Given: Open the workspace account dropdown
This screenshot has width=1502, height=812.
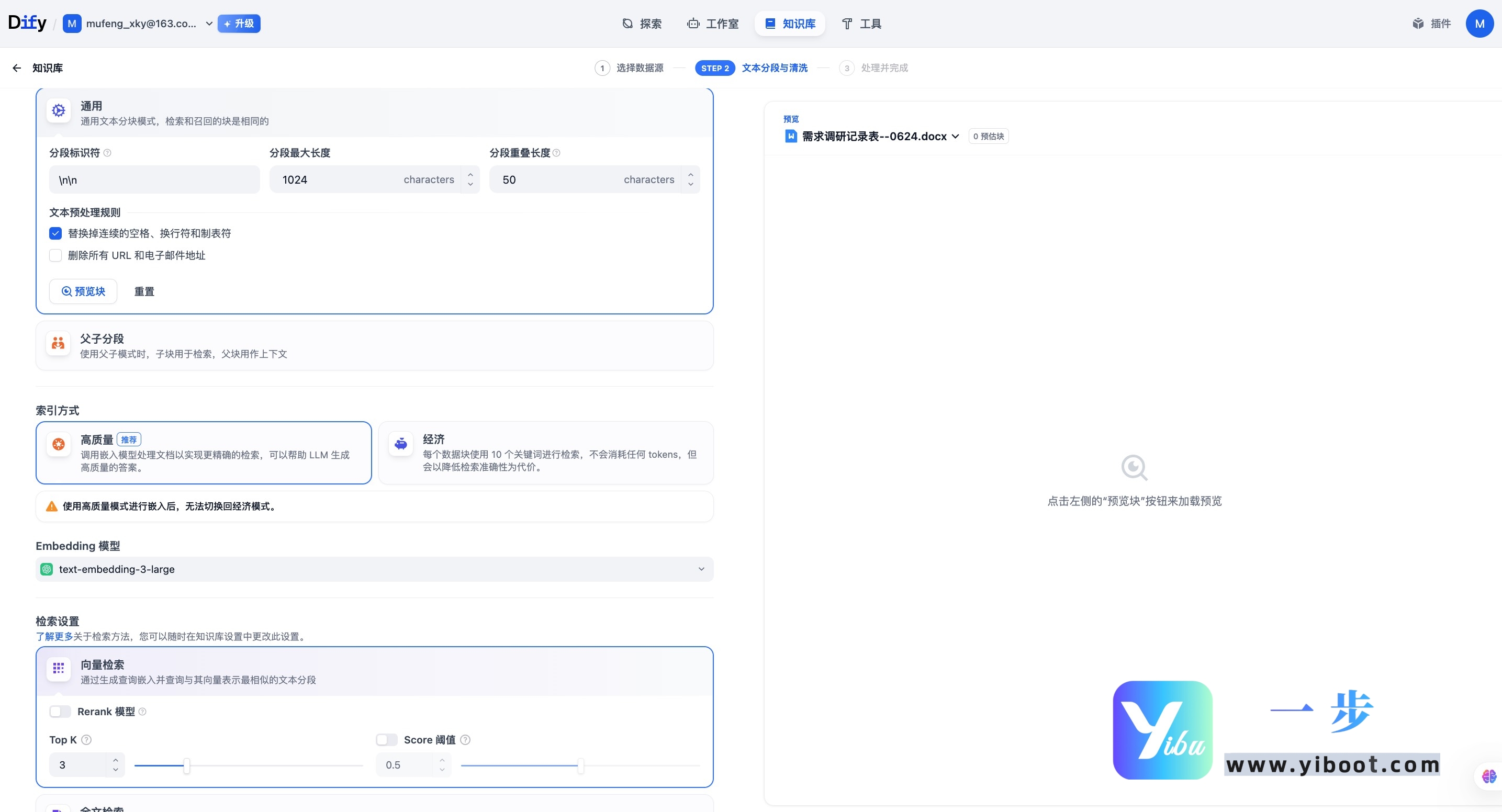Looking at the screenshot, I should [209, 24].
